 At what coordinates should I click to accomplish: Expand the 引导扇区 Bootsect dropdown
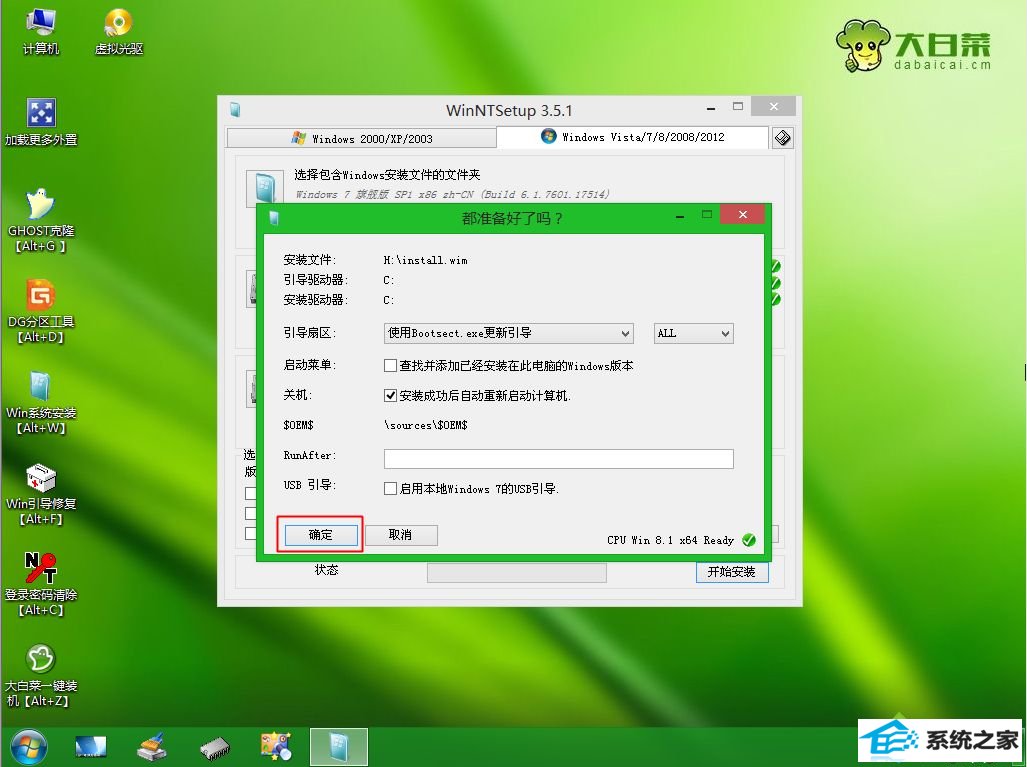508,333
